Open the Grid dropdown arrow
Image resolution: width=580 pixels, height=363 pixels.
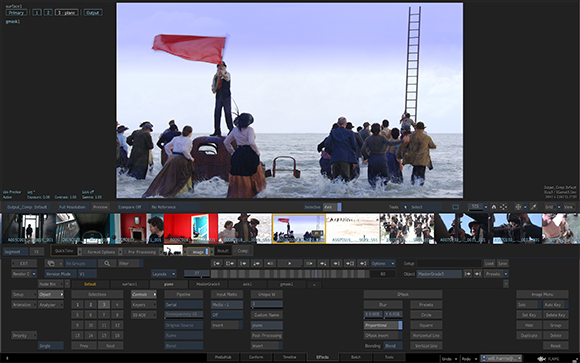(x=559, y=207)
